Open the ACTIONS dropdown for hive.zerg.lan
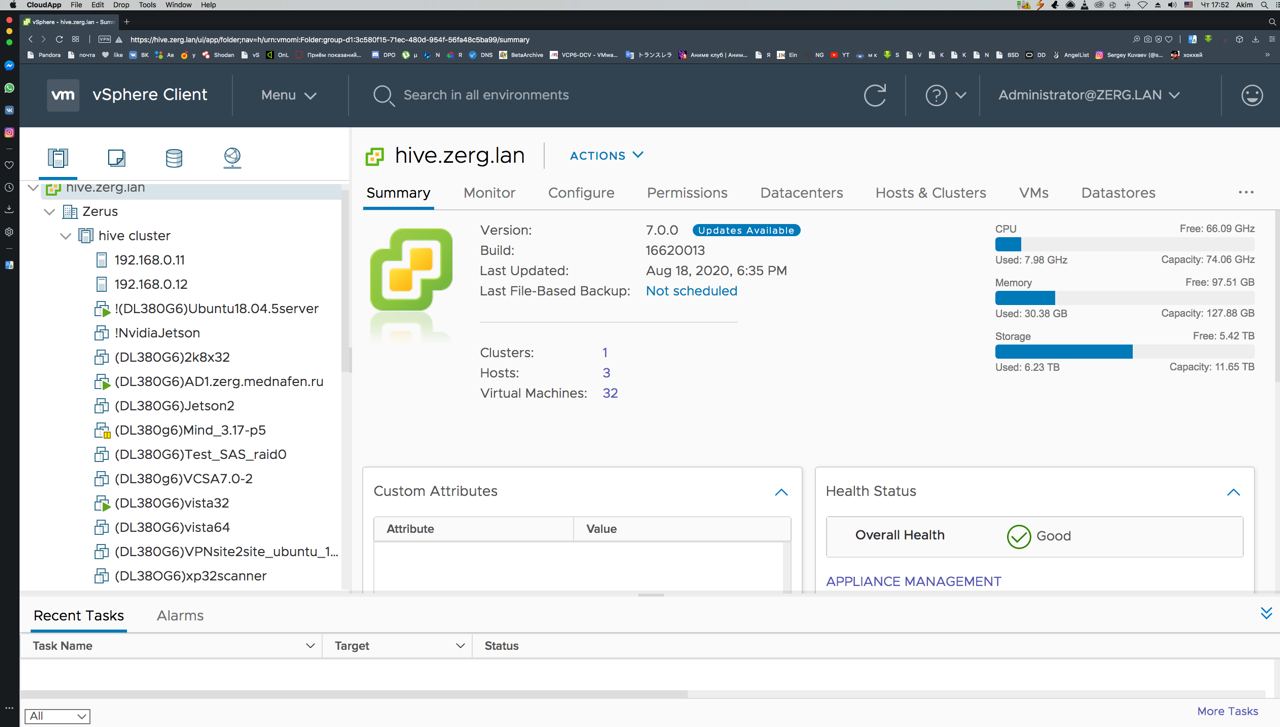 [x=606, y=156]
